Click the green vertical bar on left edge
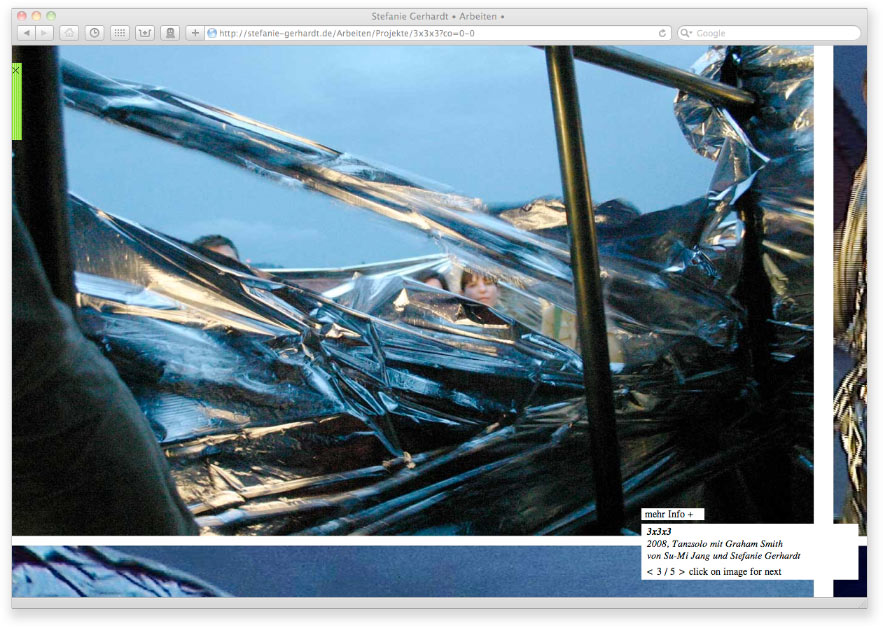Screen dimensions: 883x628 16,108
